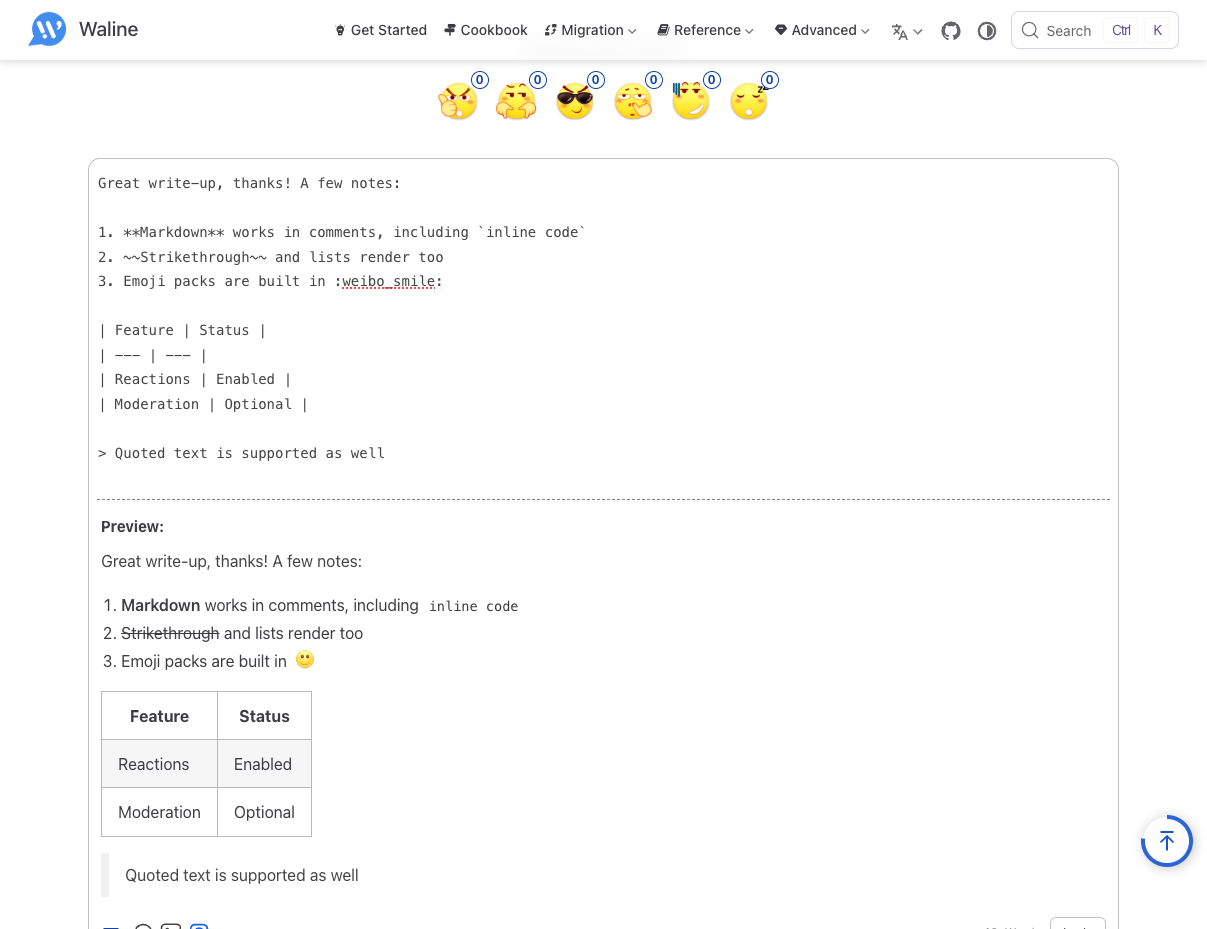This screenshot has width=1207, height=929.
Task: Open the Cookbook page
Action: tap(486, 30)
